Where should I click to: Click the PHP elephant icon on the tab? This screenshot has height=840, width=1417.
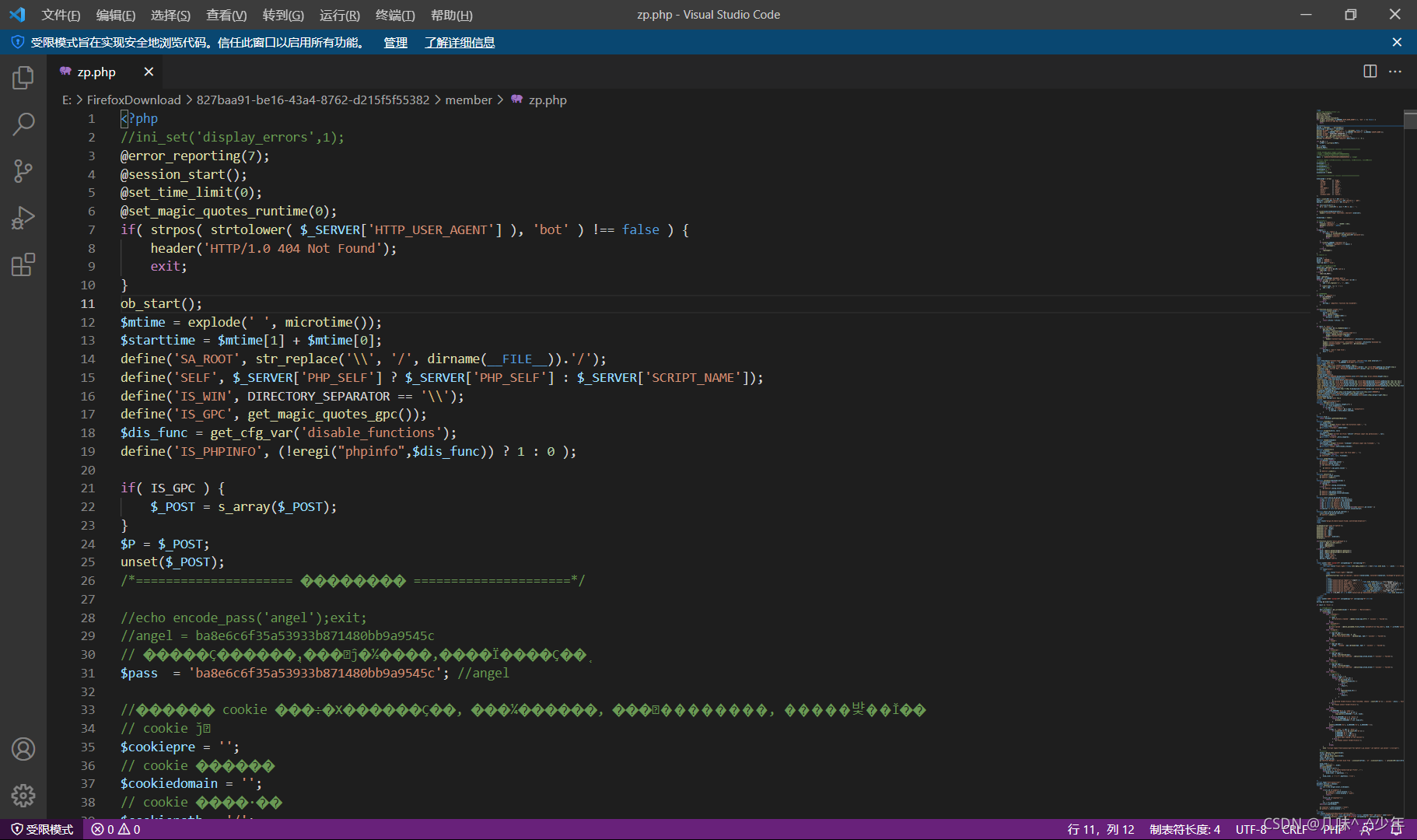[66, 72]
